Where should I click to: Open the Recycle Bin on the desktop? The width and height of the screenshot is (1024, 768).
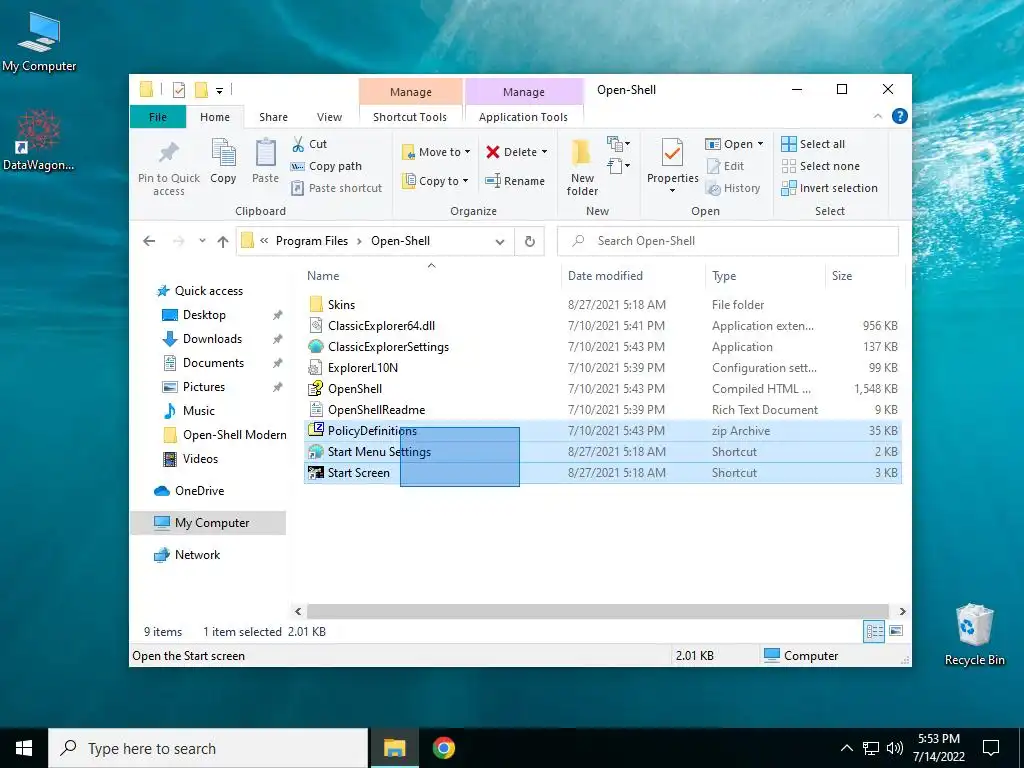pos(974,635)
